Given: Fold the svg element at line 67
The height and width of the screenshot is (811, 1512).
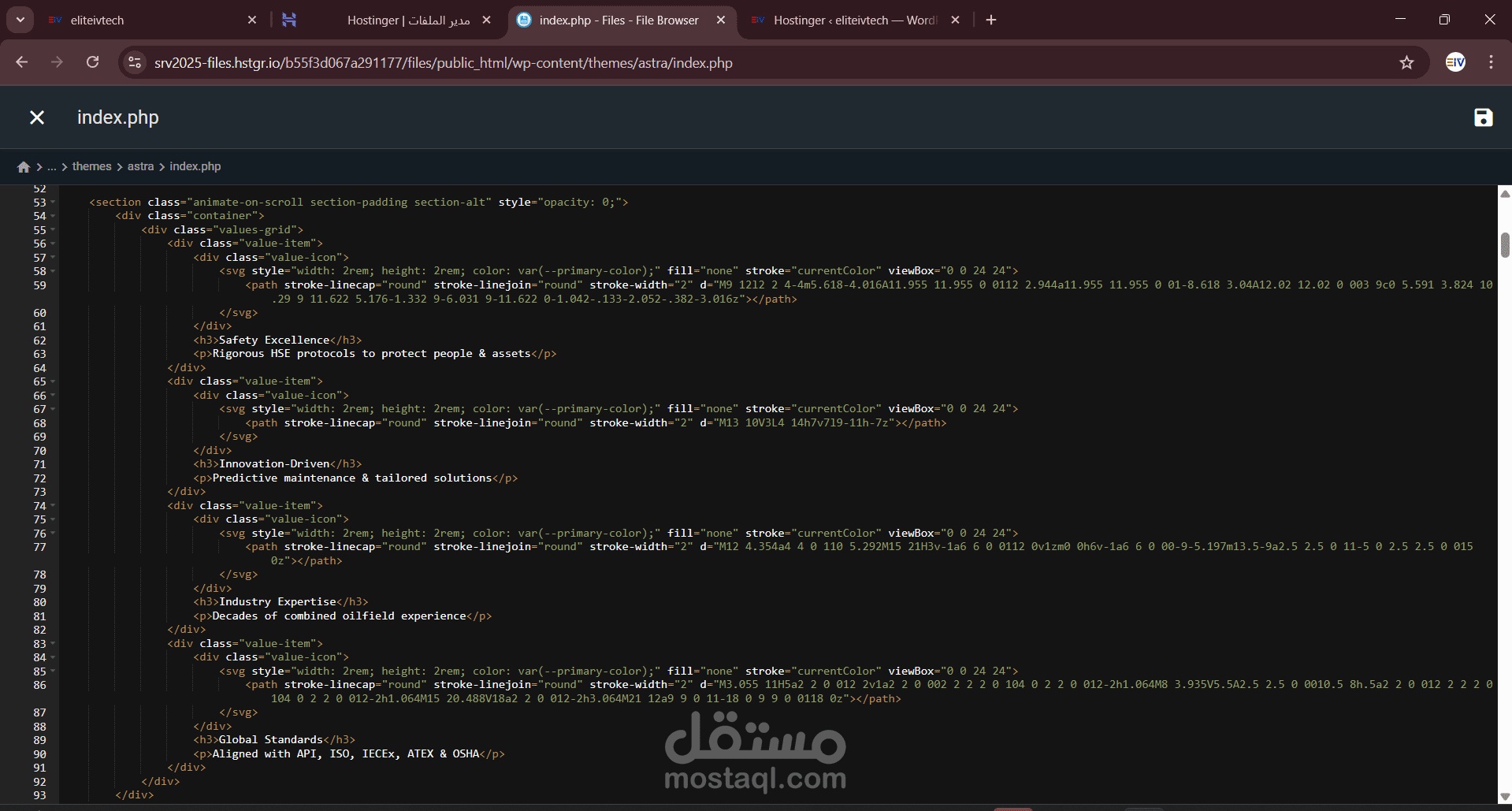Looking at the screenshot, I should pos(53,409).
